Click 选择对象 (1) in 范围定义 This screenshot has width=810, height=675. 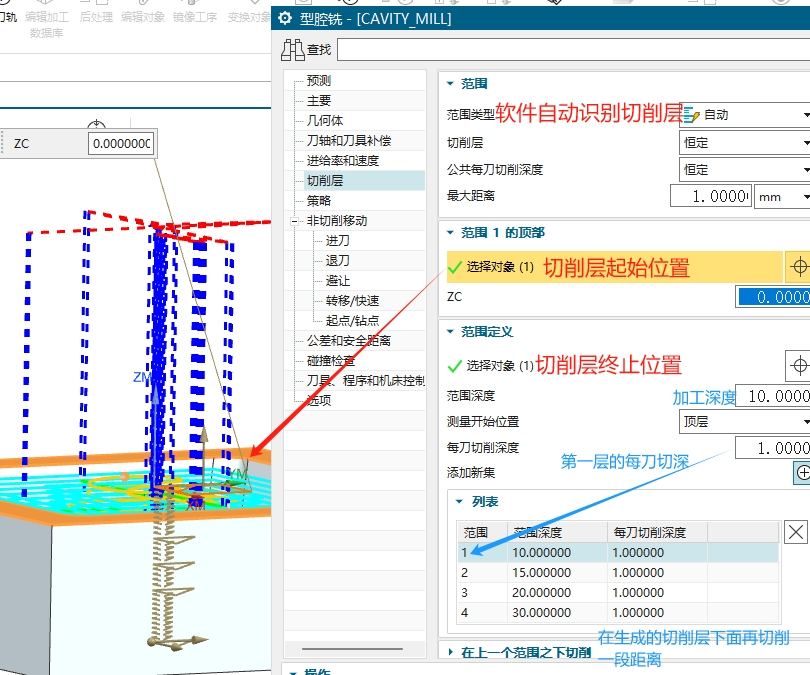click(500, 366)
